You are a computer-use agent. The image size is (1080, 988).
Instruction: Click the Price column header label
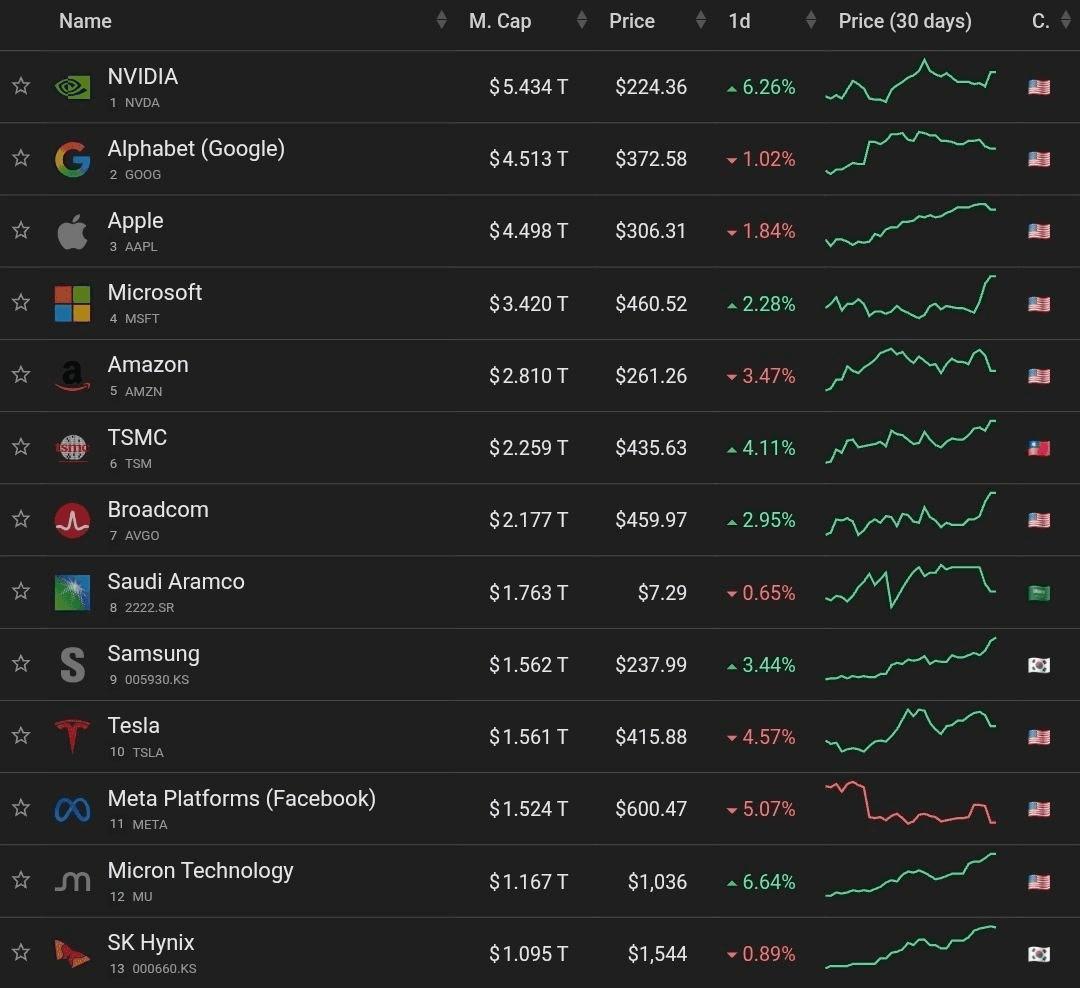[x=632, y=21]
